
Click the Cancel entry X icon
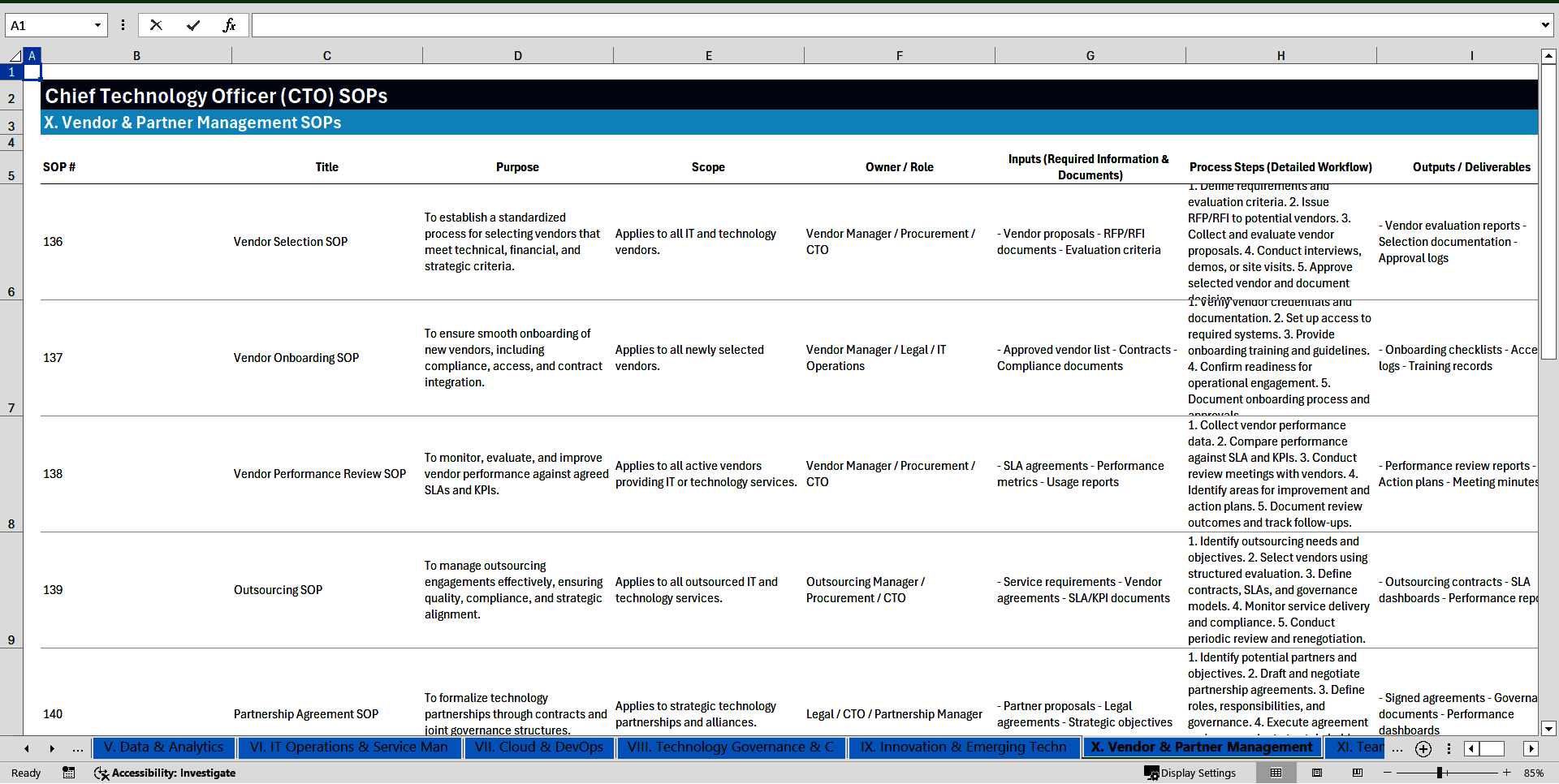pyautogui.click(x=156, y=25)
